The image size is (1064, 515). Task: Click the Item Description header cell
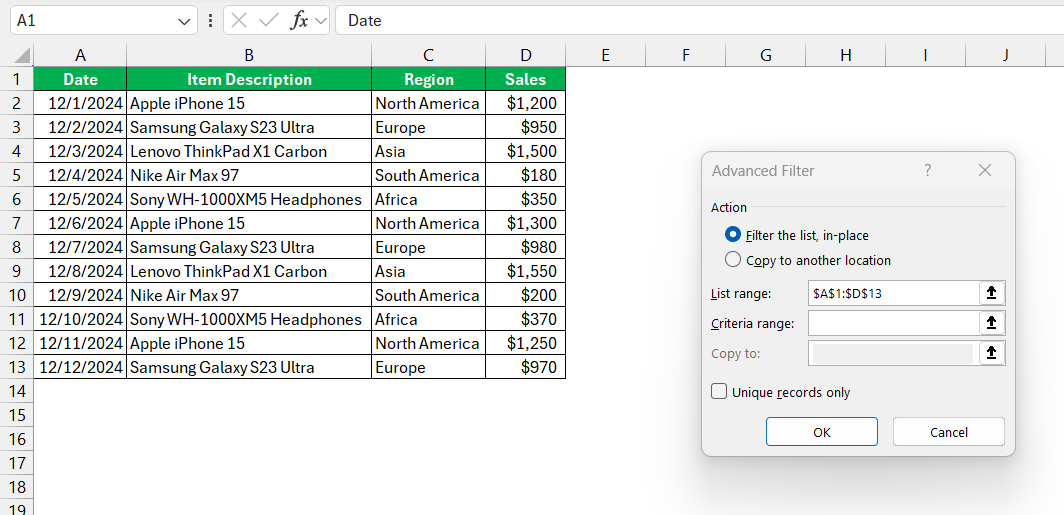pos(249,79)
